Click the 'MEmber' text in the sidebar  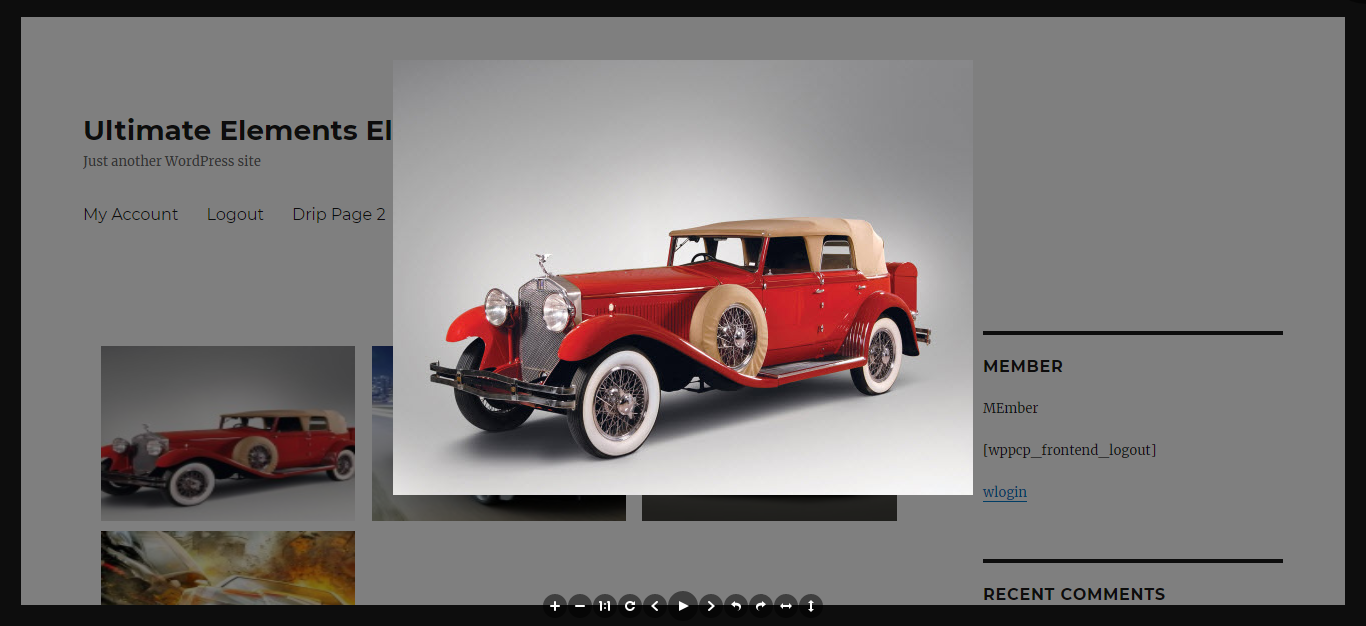(1011, 408)
